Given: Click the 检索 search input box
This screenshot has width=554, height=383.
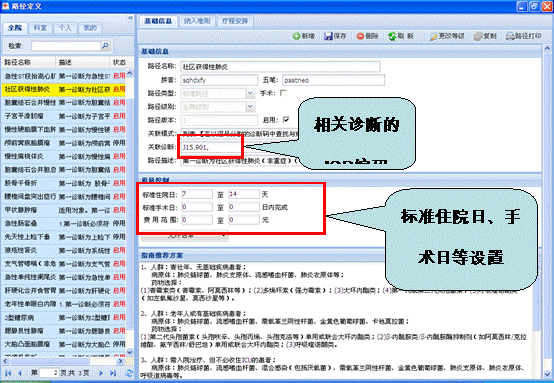Looking at the screenshot, I should coord(66,46).
